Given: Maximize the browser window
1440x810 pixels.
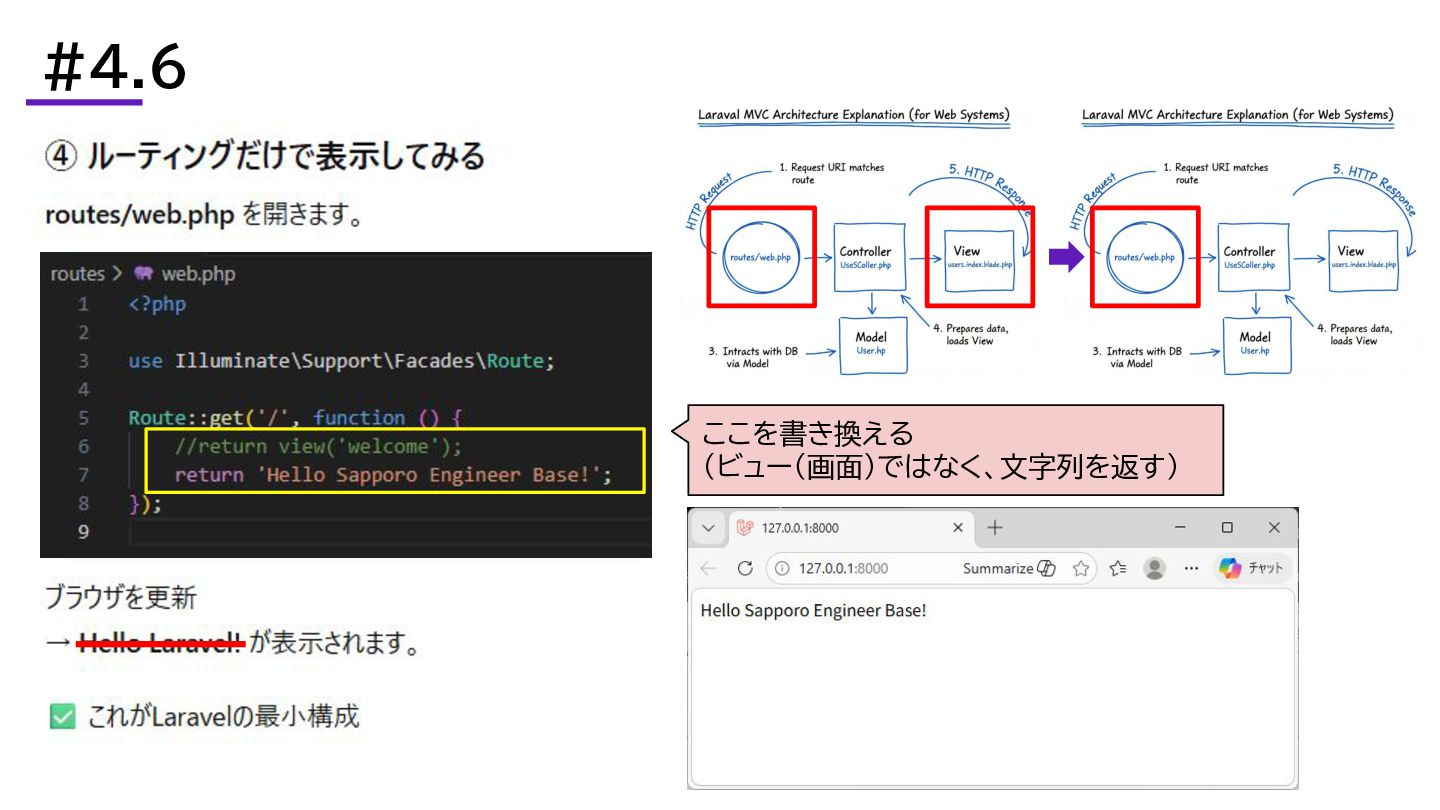Looking at the screenshot, I should 1227,527.
